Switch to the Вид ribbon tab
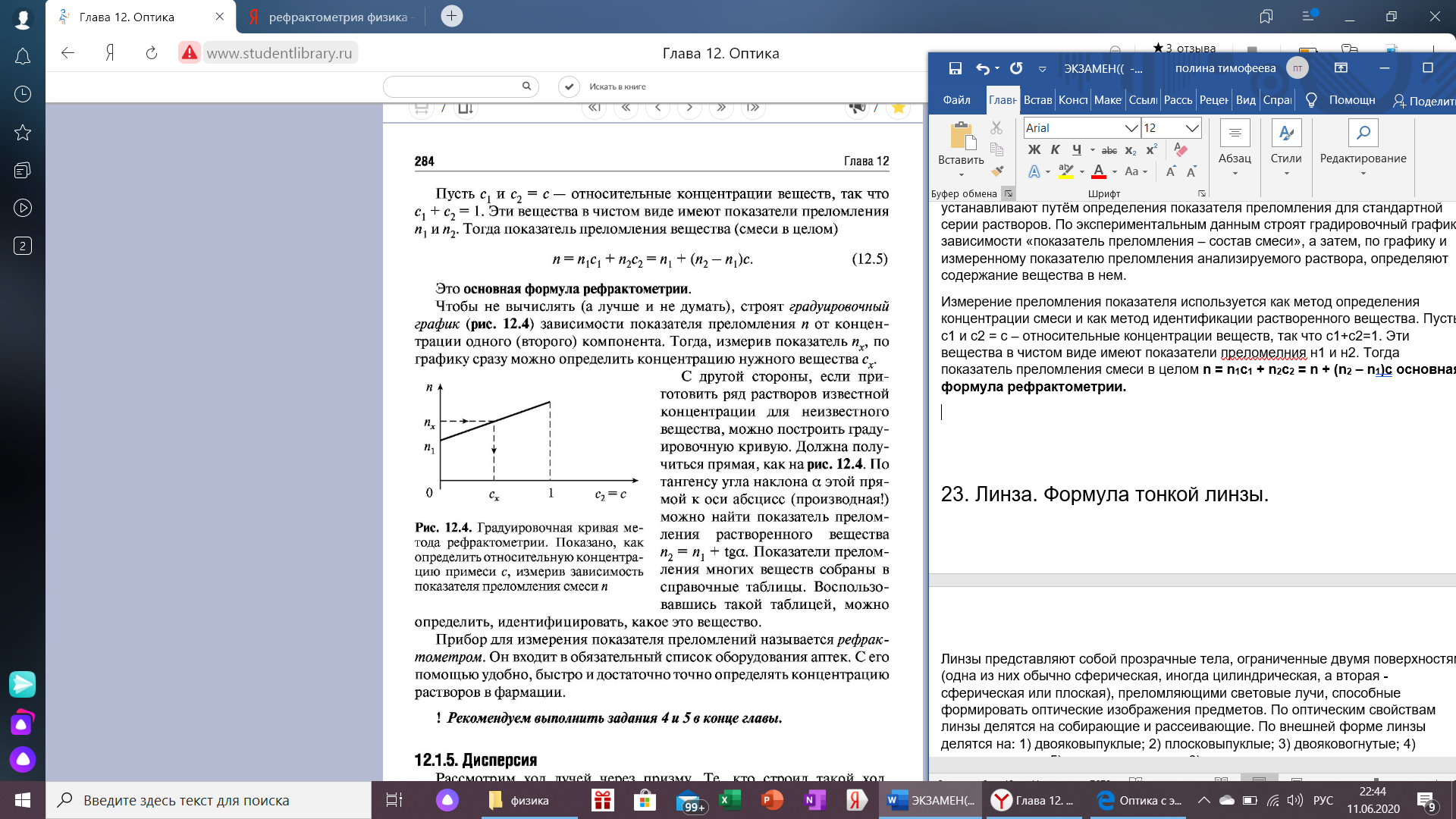 1245,100
